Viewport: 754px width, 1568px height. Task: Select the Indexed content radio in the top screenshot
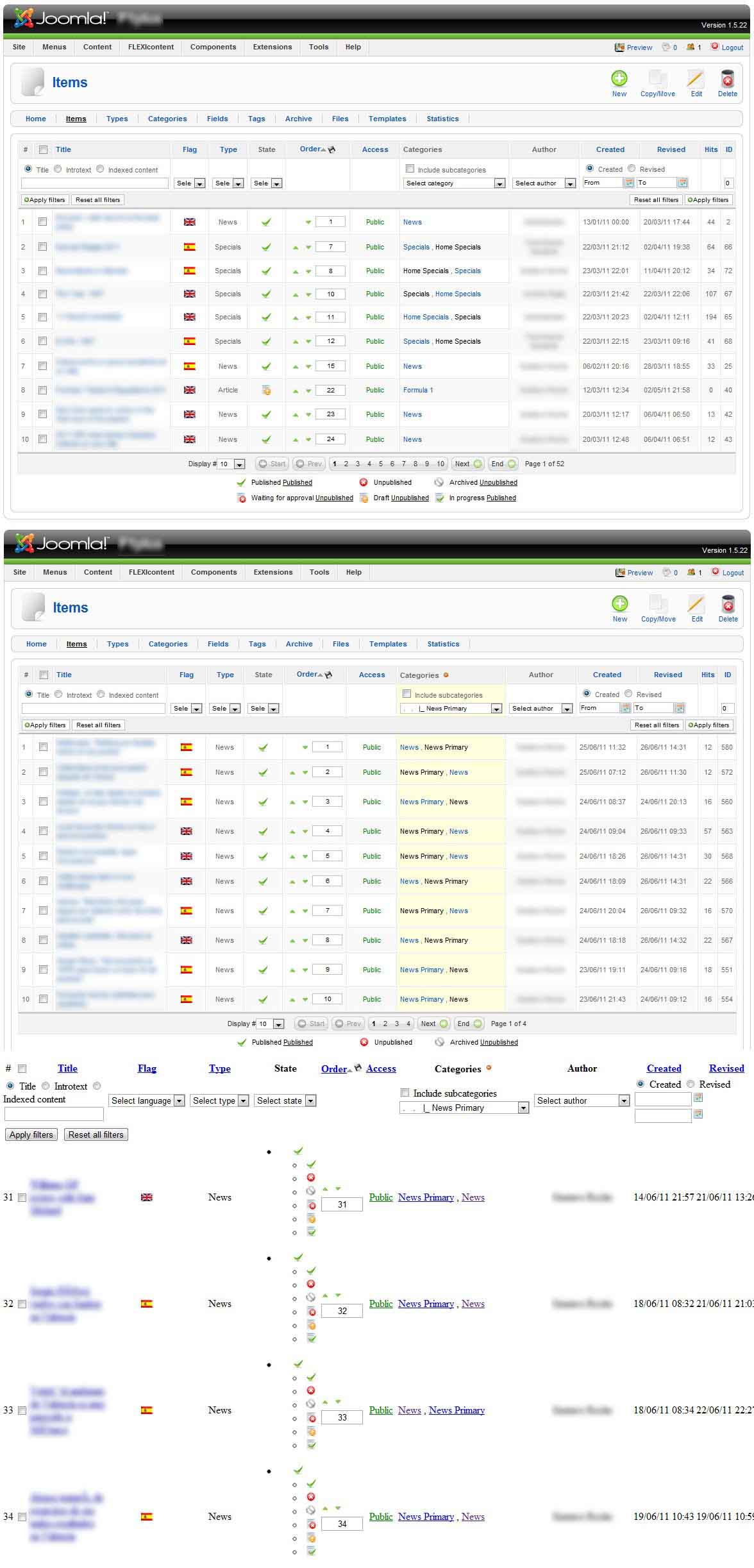[x=100, y=169]
